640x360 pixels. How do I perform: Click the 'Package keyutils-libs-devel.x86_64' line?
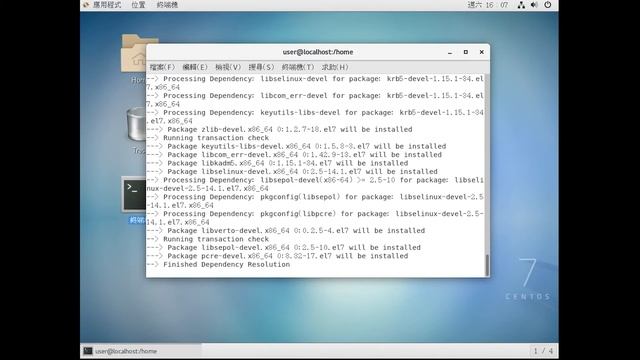pyautogui.click(x=296, y=146)
